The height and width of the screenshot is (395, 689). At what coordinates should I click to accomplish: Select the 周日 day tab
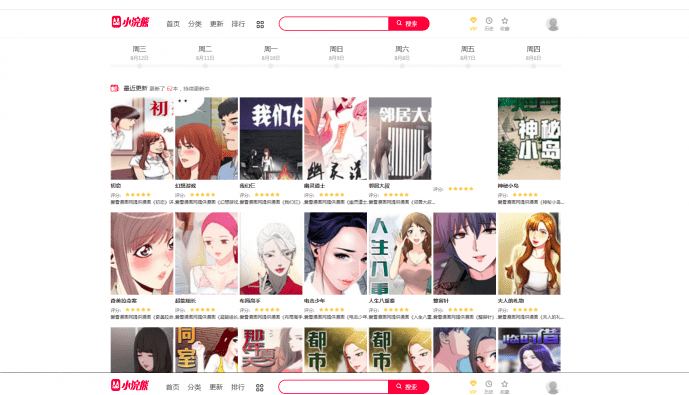click(x=336, y=53)
